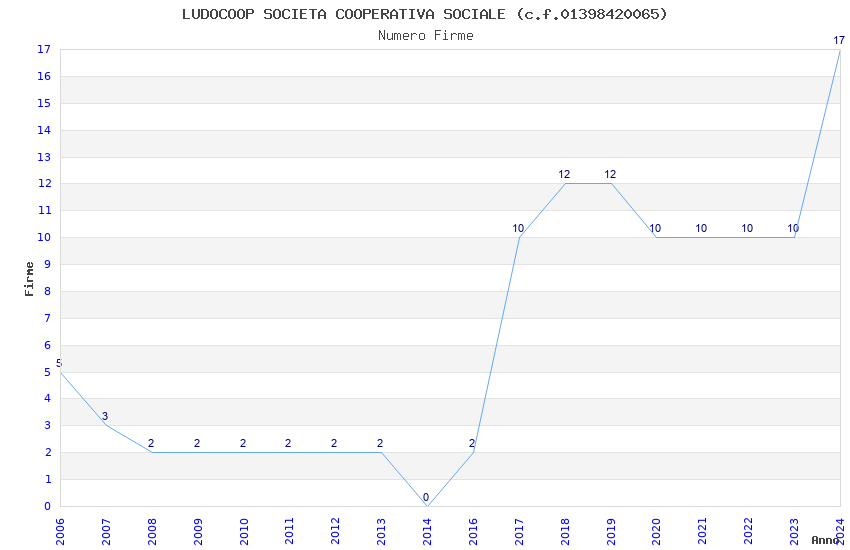Select the 2008 data point labeled 2
The width and height of the screenshot is (850, 550).
(x=152, y=452)
